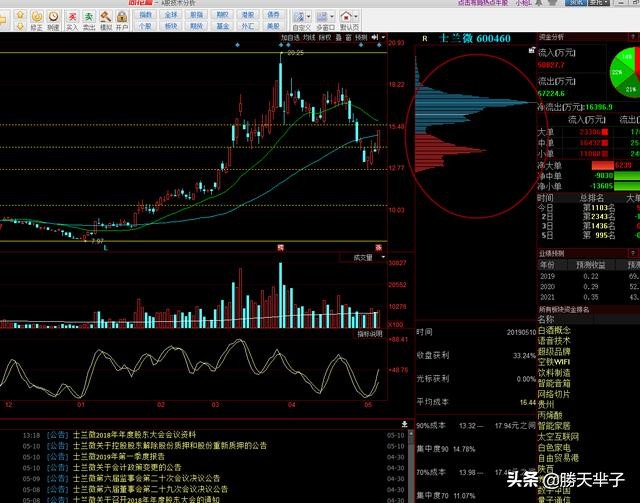Select 白酒概念 in the sector ranking list
The width and height of the screenshot is (640, 503).
tap(554, 330)
